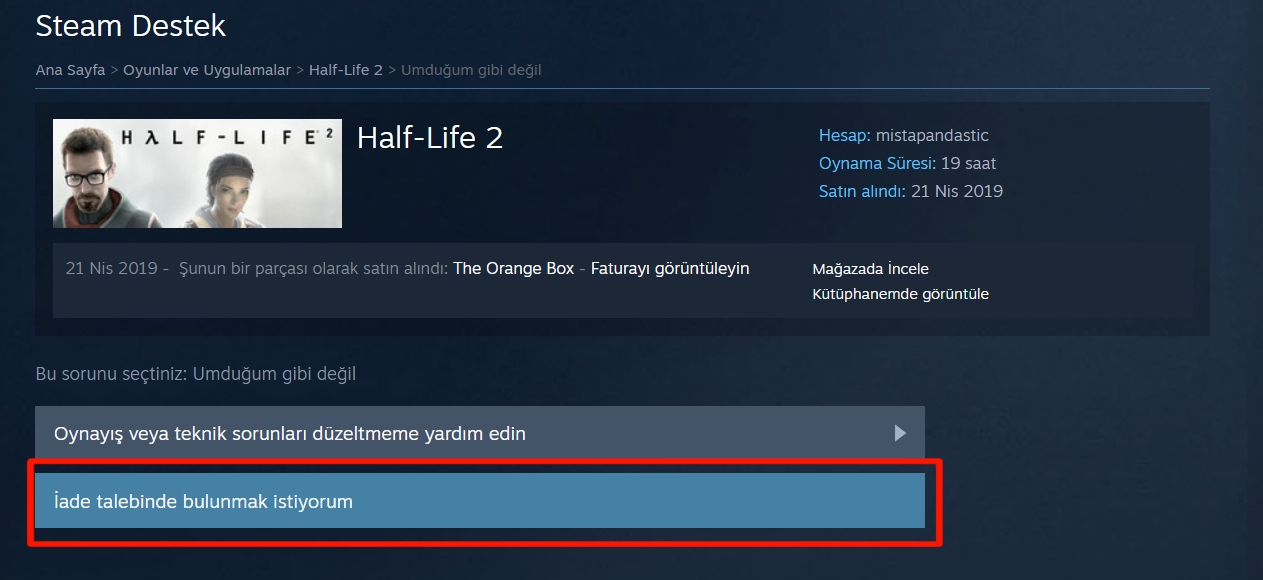
Task: Open the Oyunlar ve Uygulamalar breadcrumb
Action: (x=207, y=70)
